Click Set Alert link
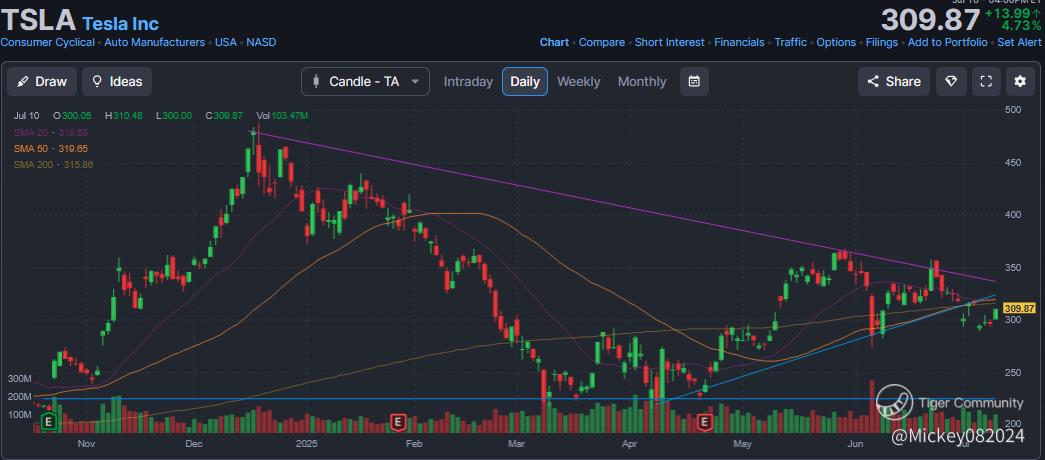The image size is (1045, 460). point(1020,42)
